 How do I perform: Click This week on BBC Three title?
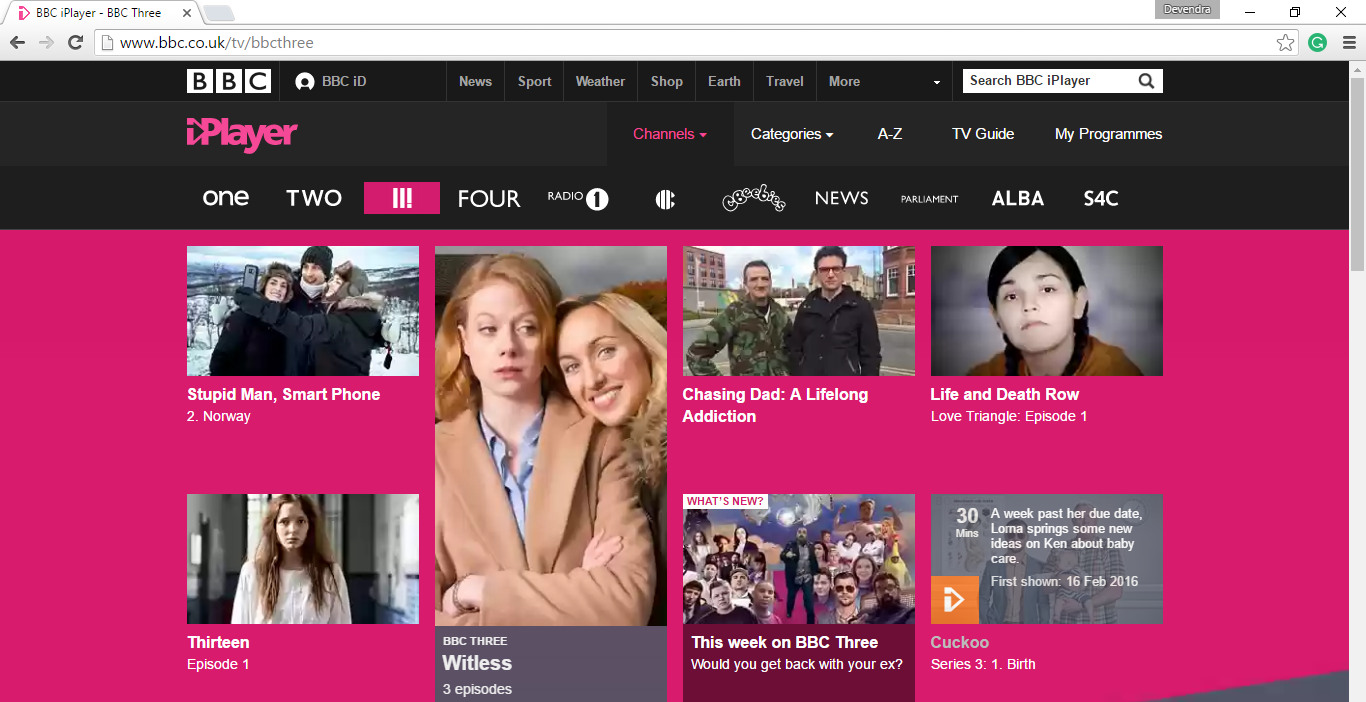tap(785, 642)
